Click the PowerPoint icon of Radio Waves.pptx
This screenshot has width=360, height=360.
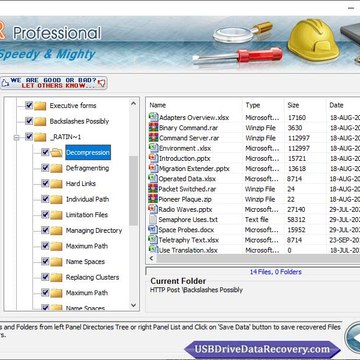tap(153, 209)
